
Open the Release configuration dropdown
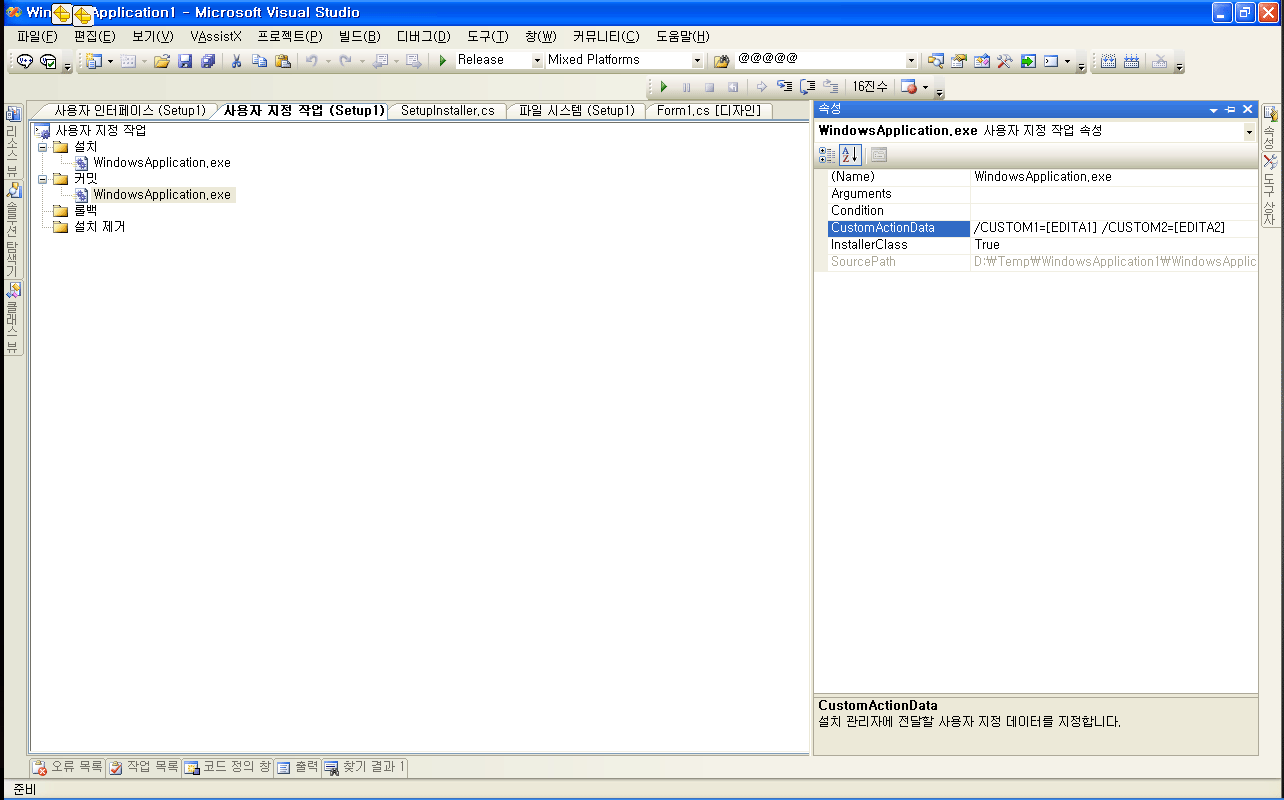[x=537, y=61]
